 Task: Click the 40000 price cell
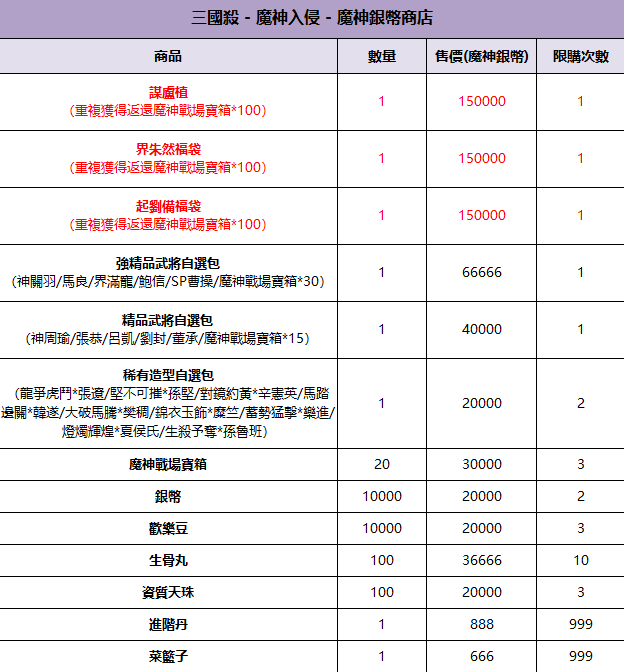pos(482,329)
